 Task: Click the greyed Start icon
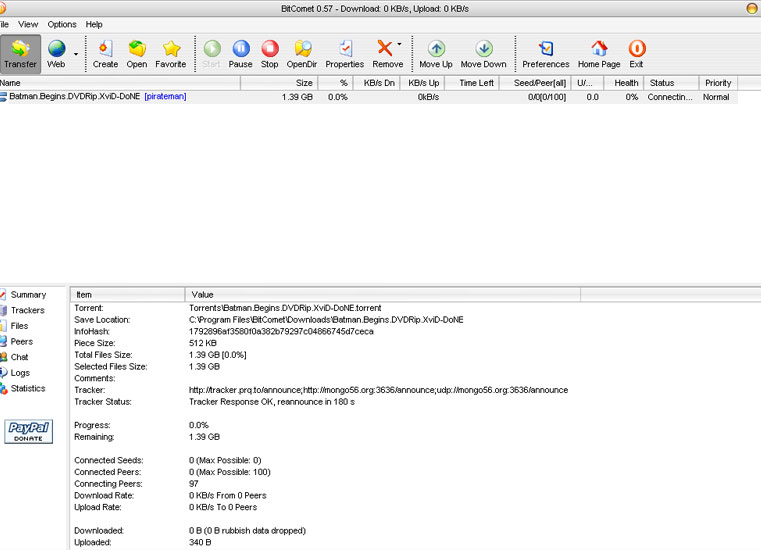tap(212, 49)
